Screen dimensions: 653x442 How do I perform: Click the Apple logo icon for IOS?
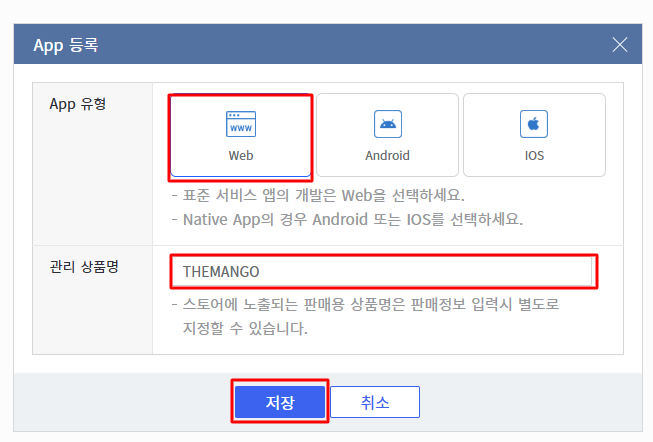tap(534, 124)
